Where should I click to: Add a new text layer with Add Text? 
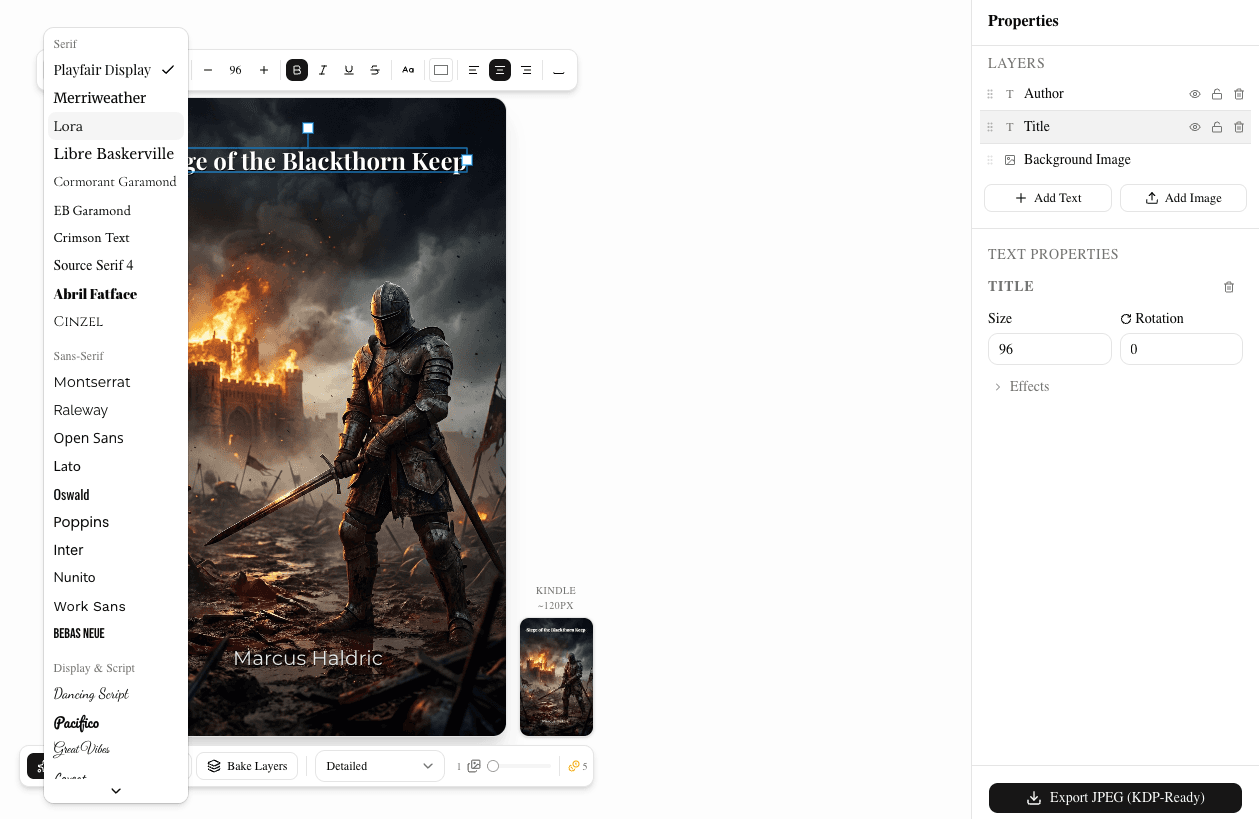1047,197
